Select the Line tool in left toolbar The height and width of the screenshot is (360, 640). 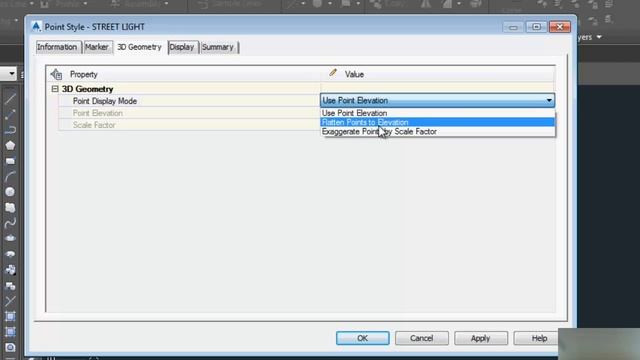point(10,98)
